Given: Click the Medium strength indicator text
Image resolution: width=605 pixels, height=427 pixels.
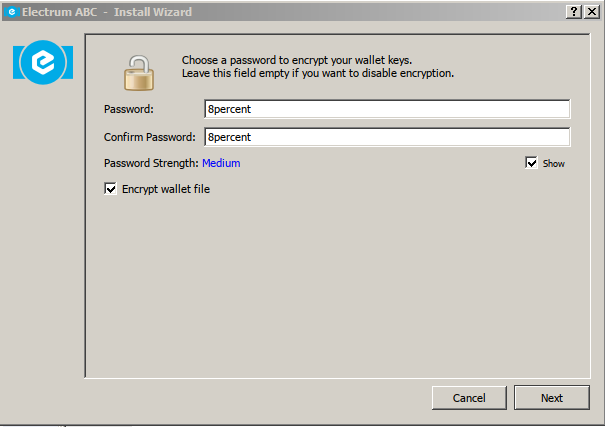Looking at the screenshot, I should tap(221, 163).
